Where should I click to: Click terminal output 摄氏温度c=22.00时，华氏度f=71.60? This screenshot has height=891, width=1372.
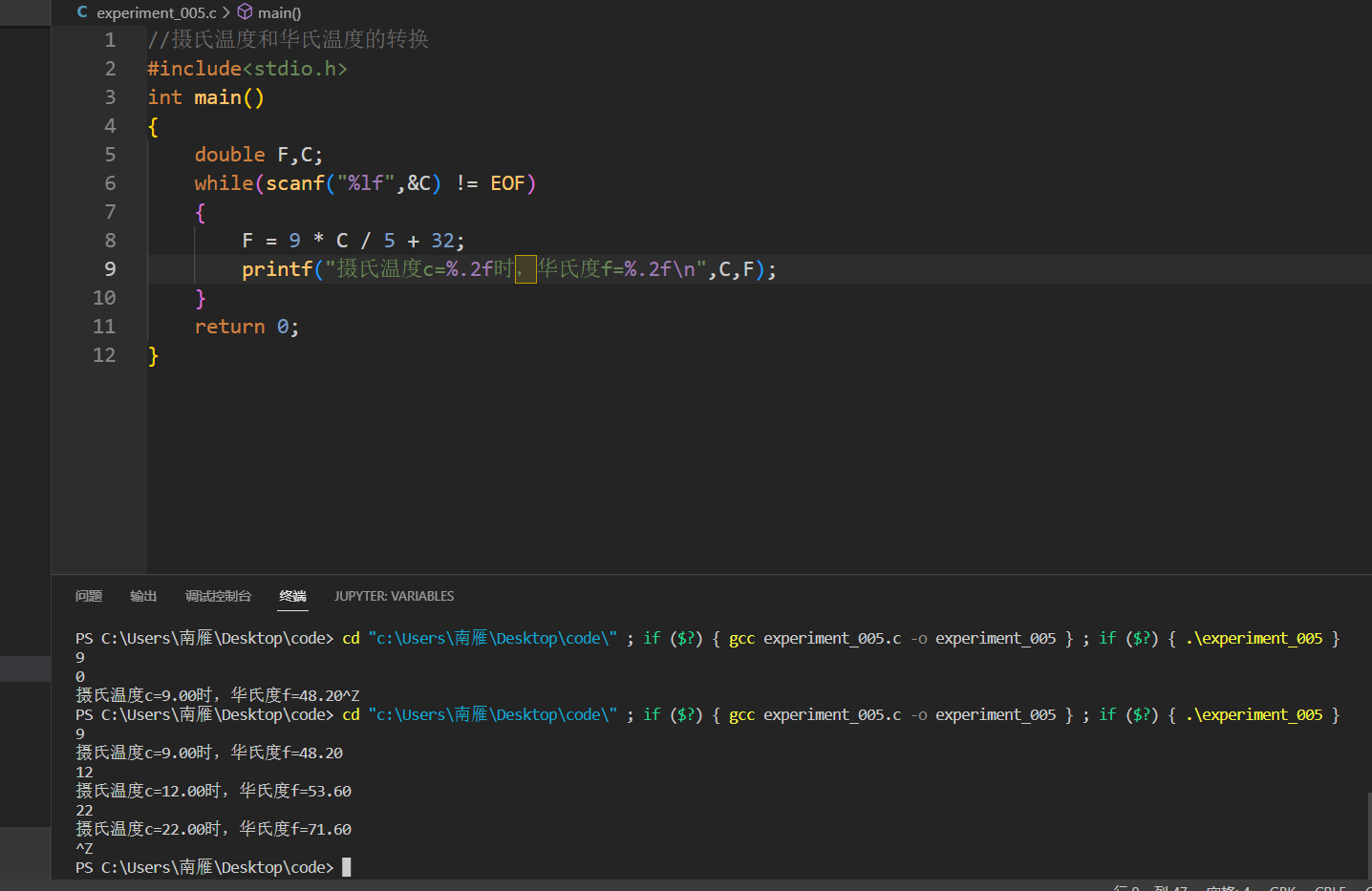tap(214, 829)
